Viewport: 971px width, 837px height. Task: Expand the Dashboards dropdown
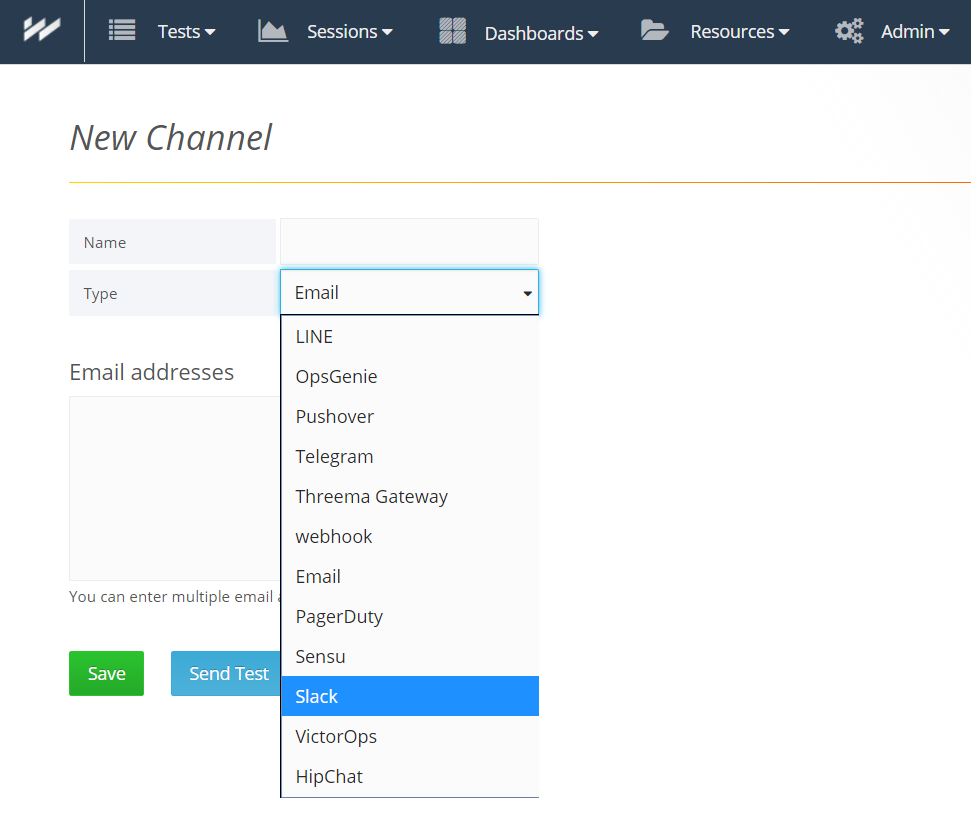tap(541, 33)
